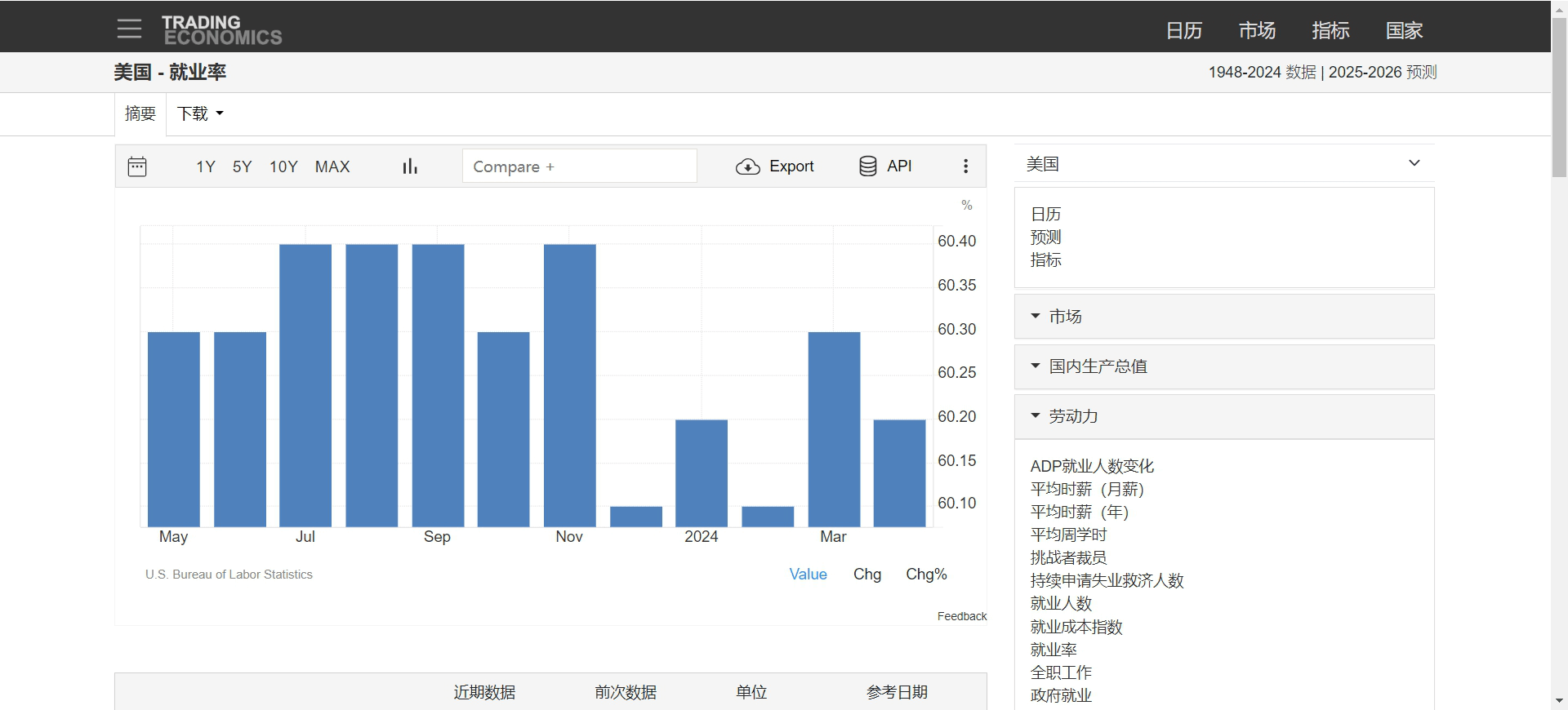
Task: Expand the 国内生产总值 section
Action: pos(1223,366)
